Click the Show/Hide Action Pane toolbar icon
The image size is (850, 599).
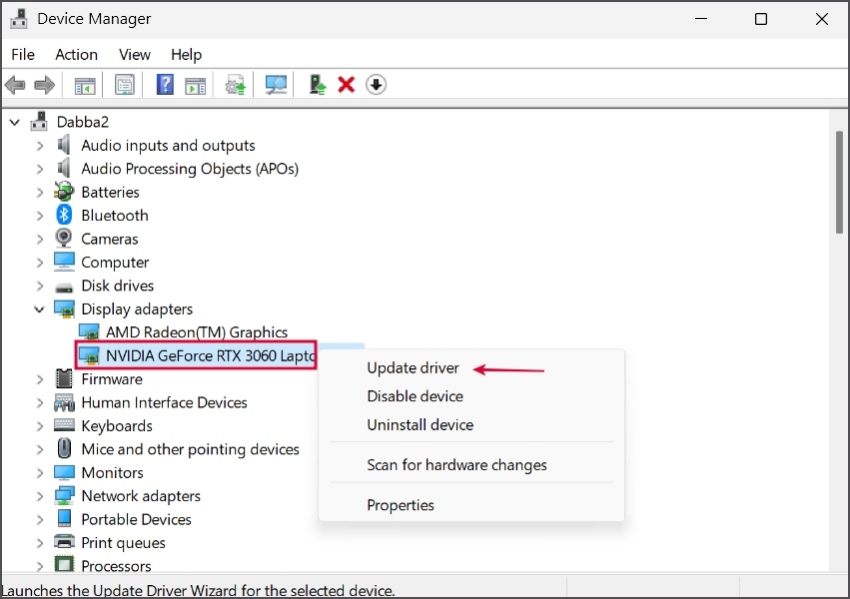coord(195,86)
